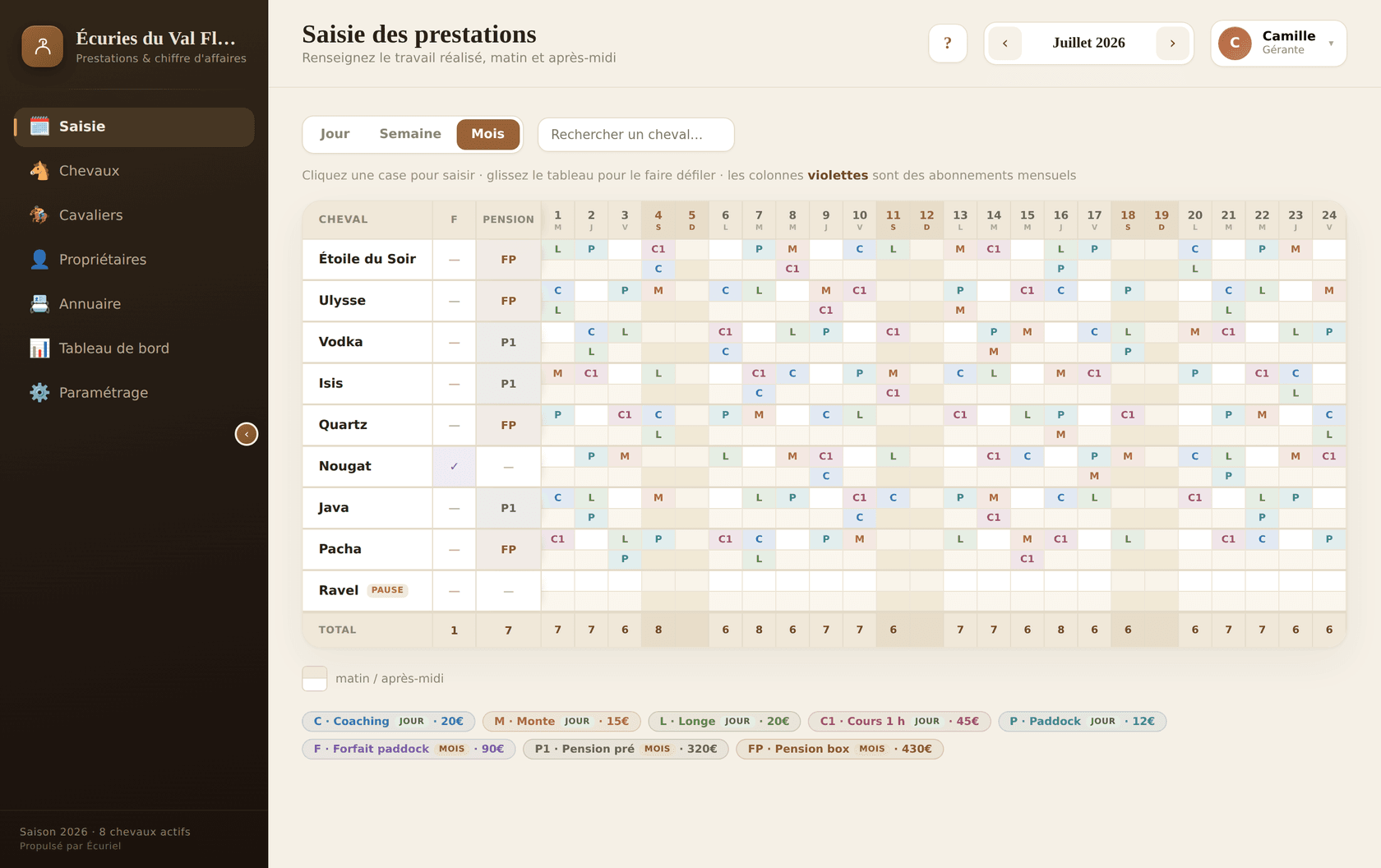Click the Chevaux horse icon
The height and width of the screenshot is (868, 1381).
pos(39,170)
